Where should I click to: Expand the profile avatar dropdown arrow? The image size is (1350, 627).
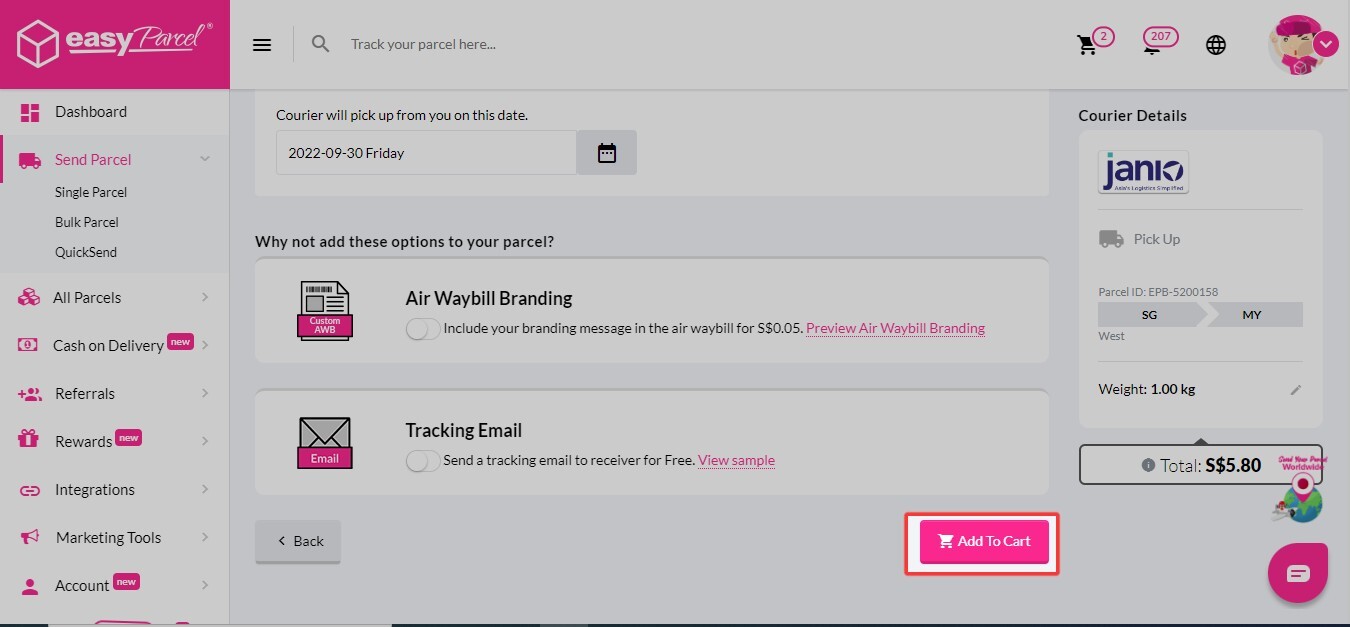(1326, 44)
